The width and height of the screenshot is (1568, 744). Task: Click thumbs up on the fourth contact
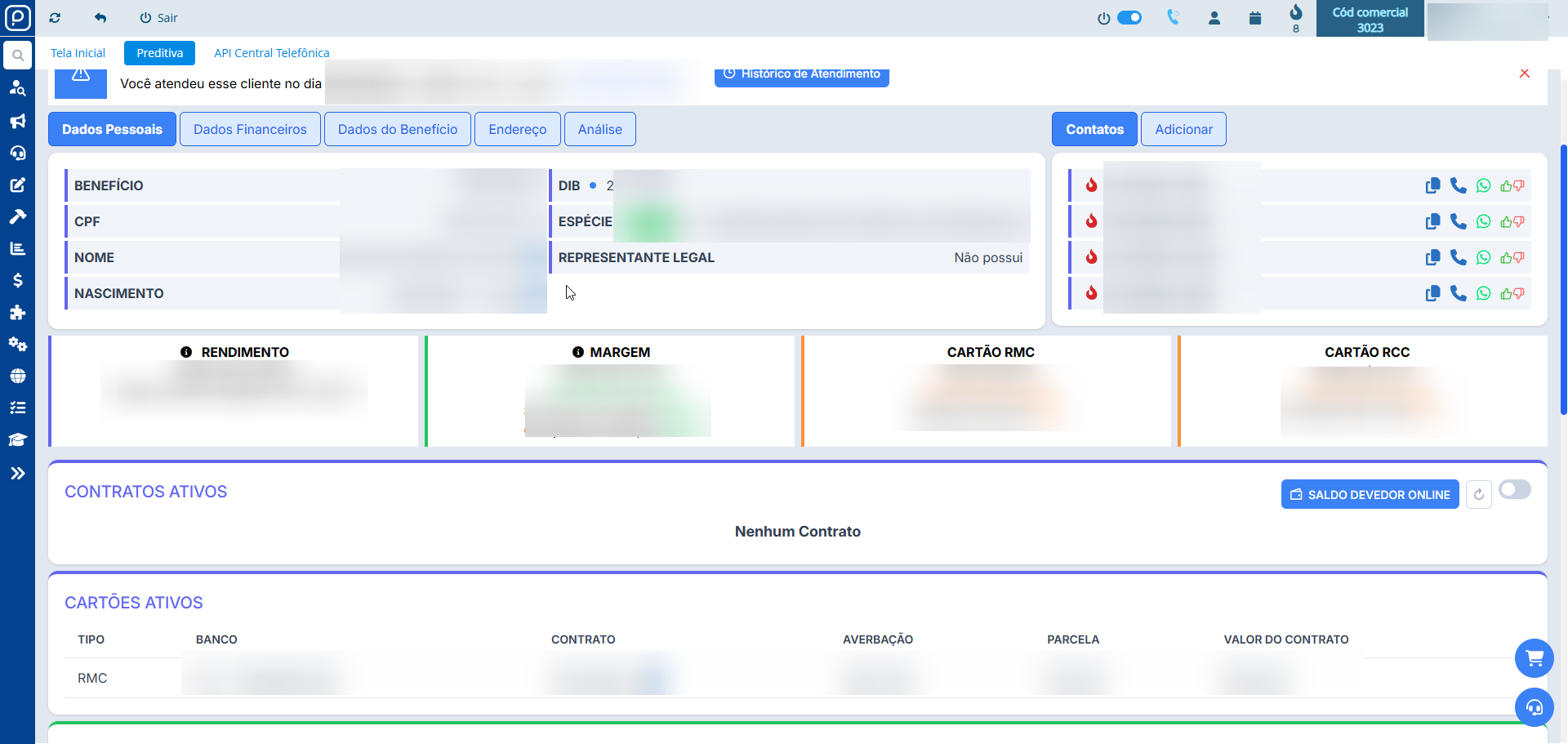[1506, 294]
